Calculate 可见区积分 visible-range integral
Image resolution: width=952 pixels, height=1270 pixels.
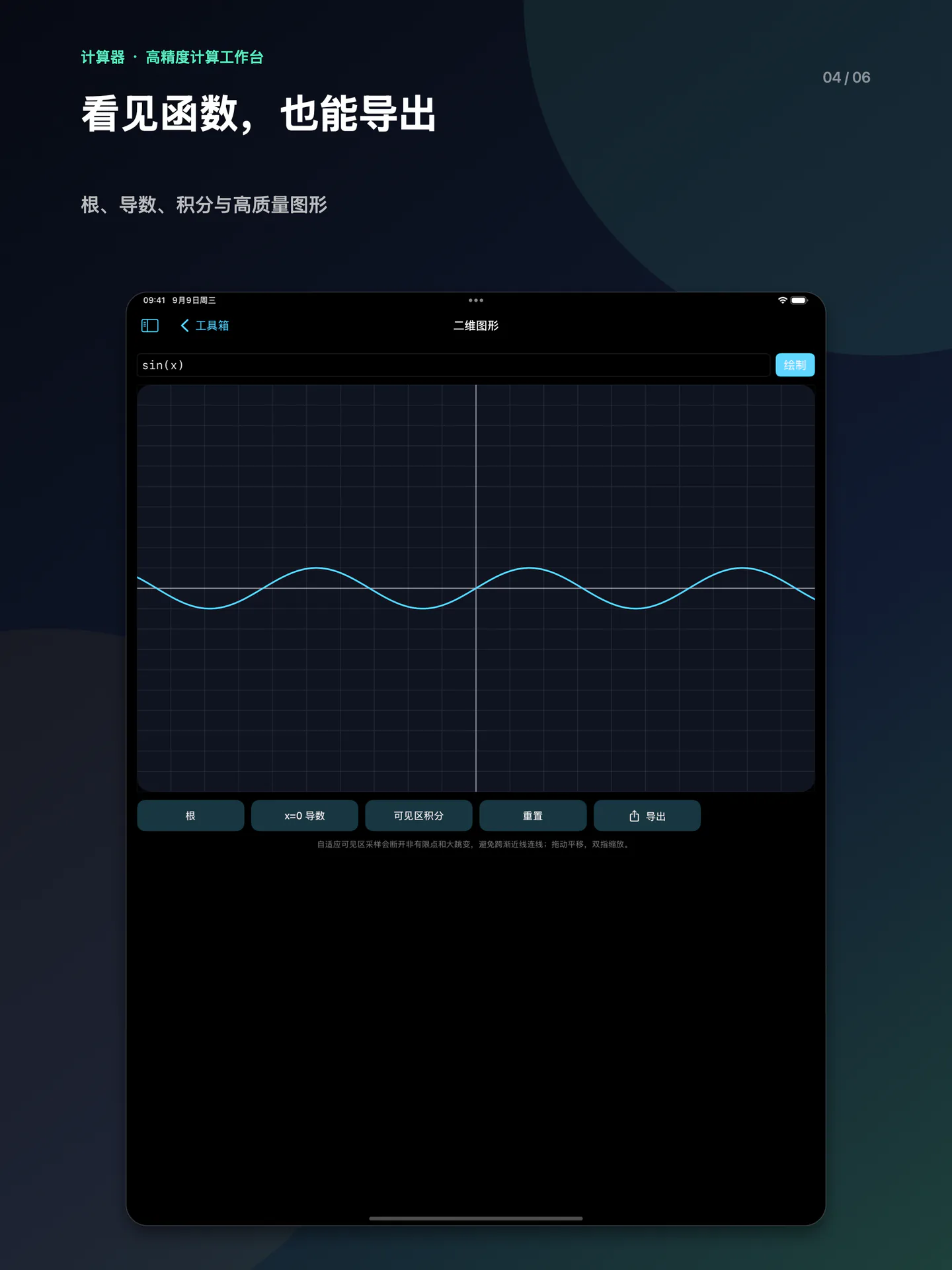pos(418,816)
